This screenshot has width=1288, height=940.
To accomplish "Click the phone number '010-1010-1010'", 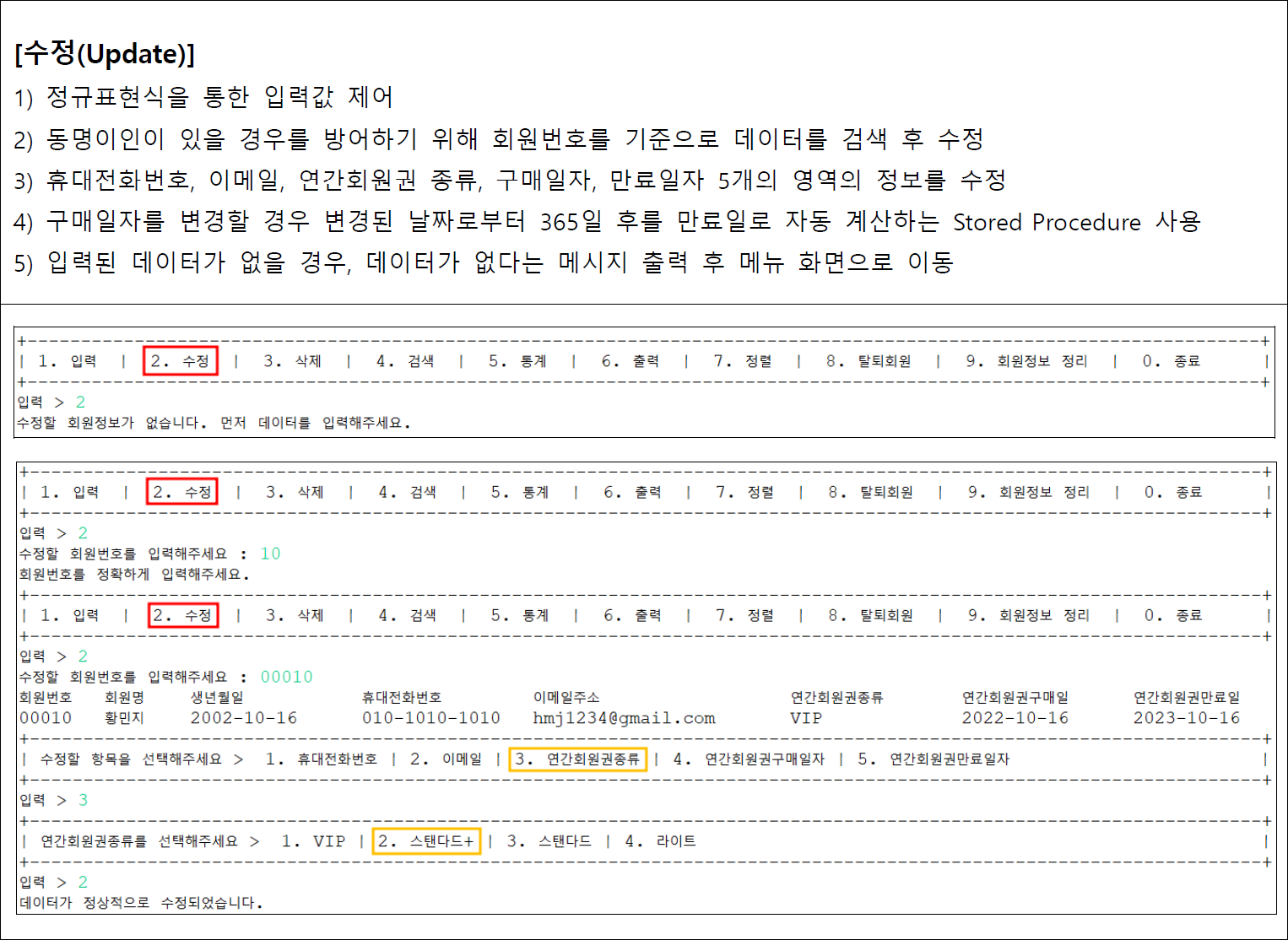I will click(431, 718).
